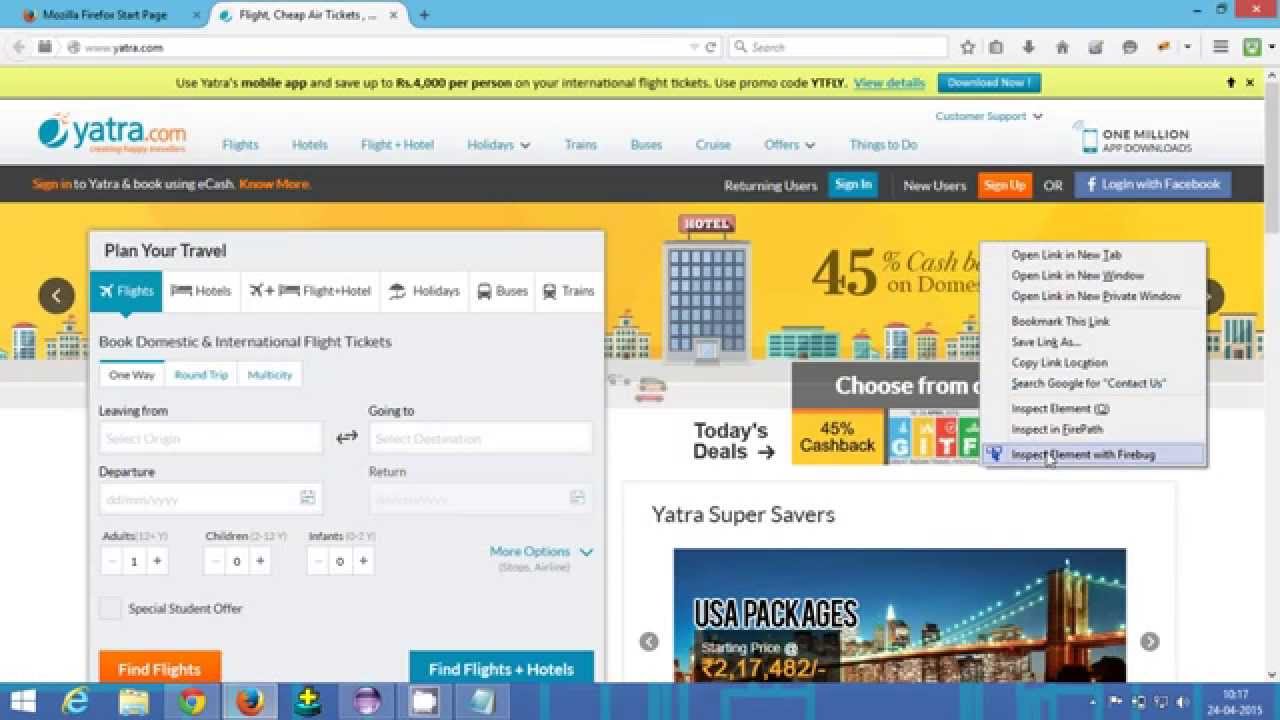Open dropdown beside orange toolbar icon
The height and width of the screenshot is (720, 1280).
[x=1188, y=47]
